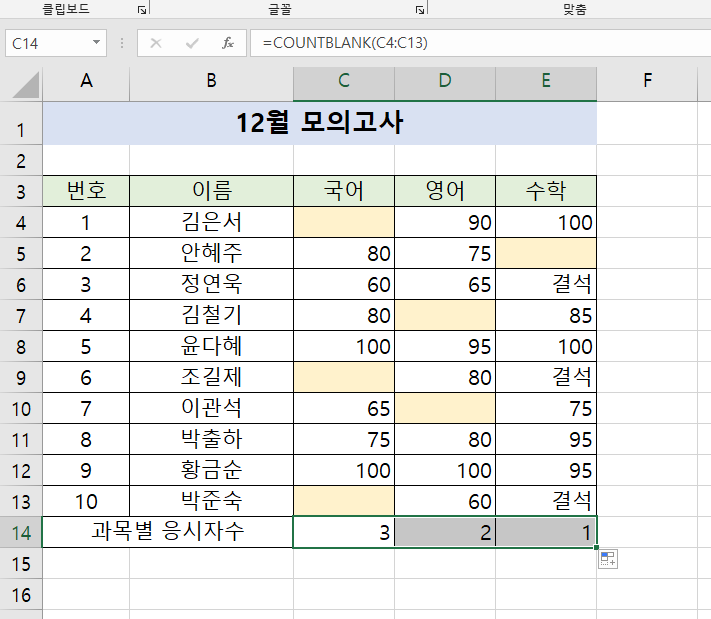Open the font group dialog launcher
The image size is (711, 619).
tap(420, 10)
